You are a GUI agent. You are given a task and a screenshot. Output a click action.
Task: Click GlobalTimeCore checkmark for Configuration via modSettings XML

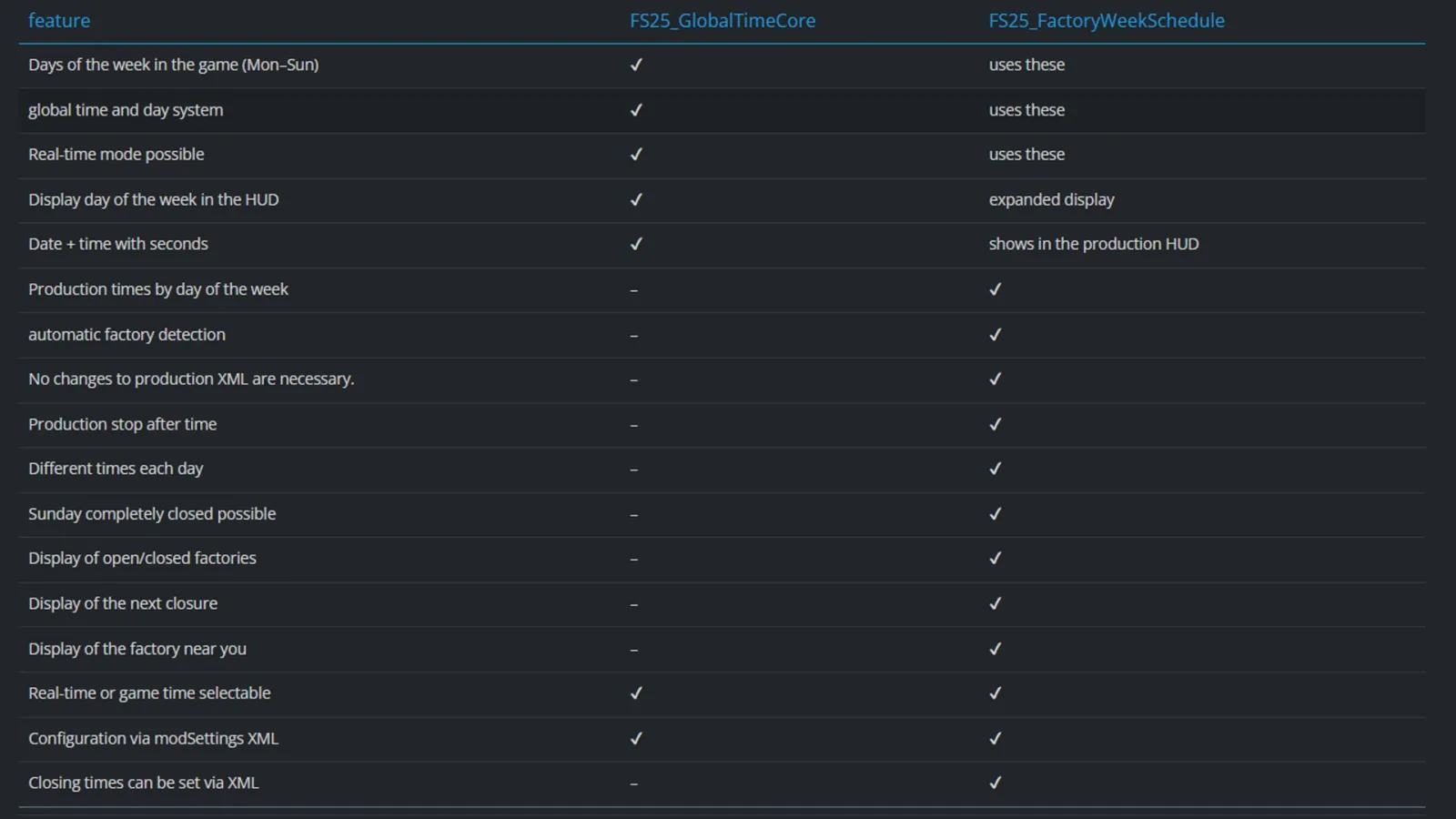click(636, 739)
